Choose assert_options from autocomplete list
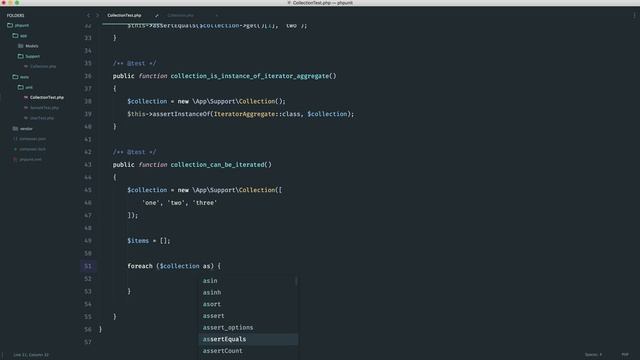The image size is (640, 360). [x=248, y=327]
